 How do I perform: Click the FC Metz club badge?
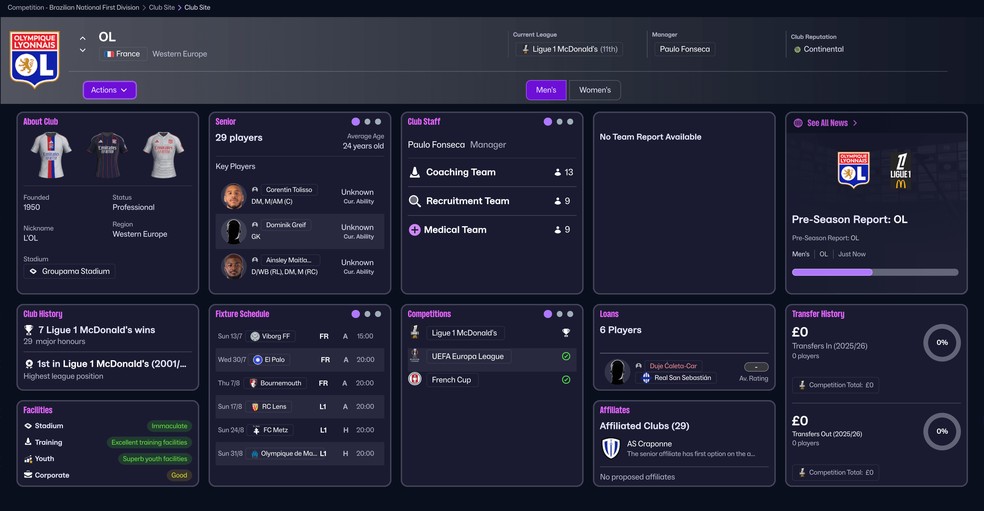256,430
